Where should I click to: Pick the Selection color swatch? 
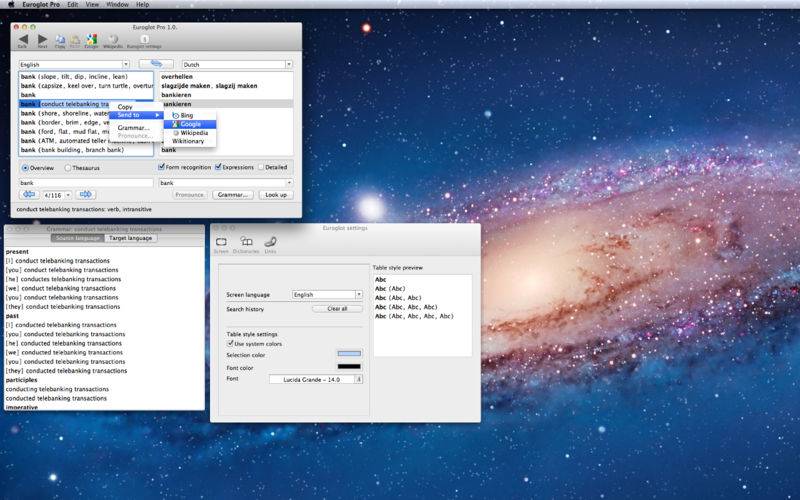click(x=349, y=354)
